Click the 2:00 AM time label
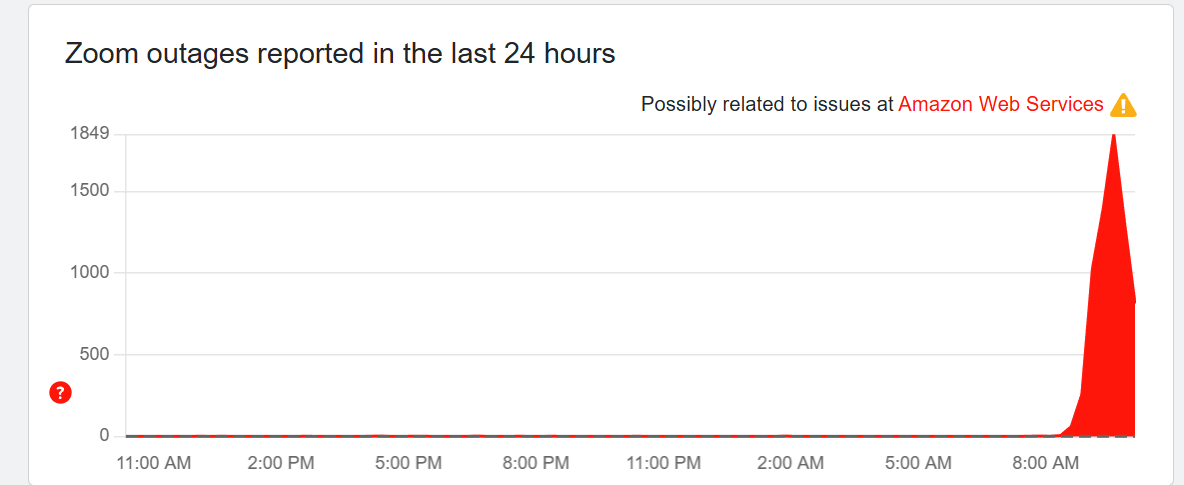 pos(790,463)
